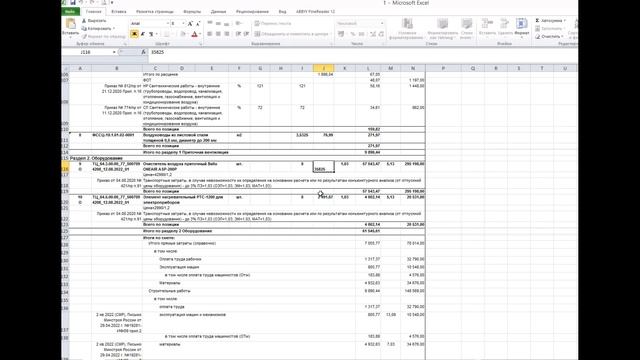Click the Insert cells (Вставить) button
The image size is (640, 360).
click(x=487, y=27)
